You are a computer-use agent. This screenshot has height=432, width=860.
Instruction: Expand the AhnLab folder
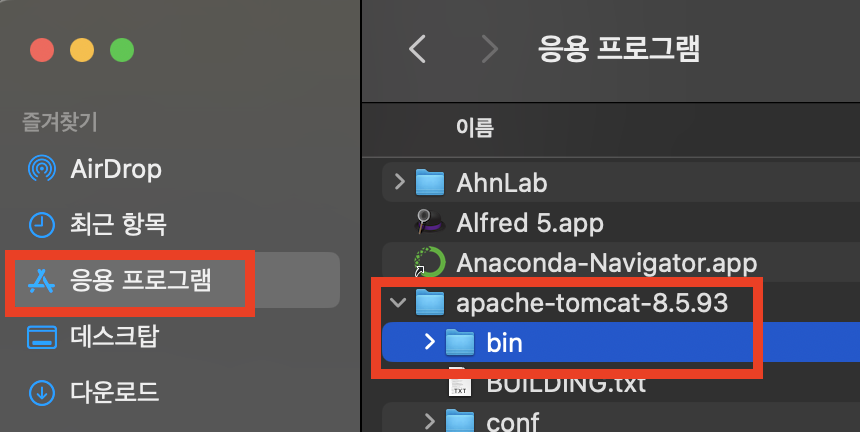point(400,181)
